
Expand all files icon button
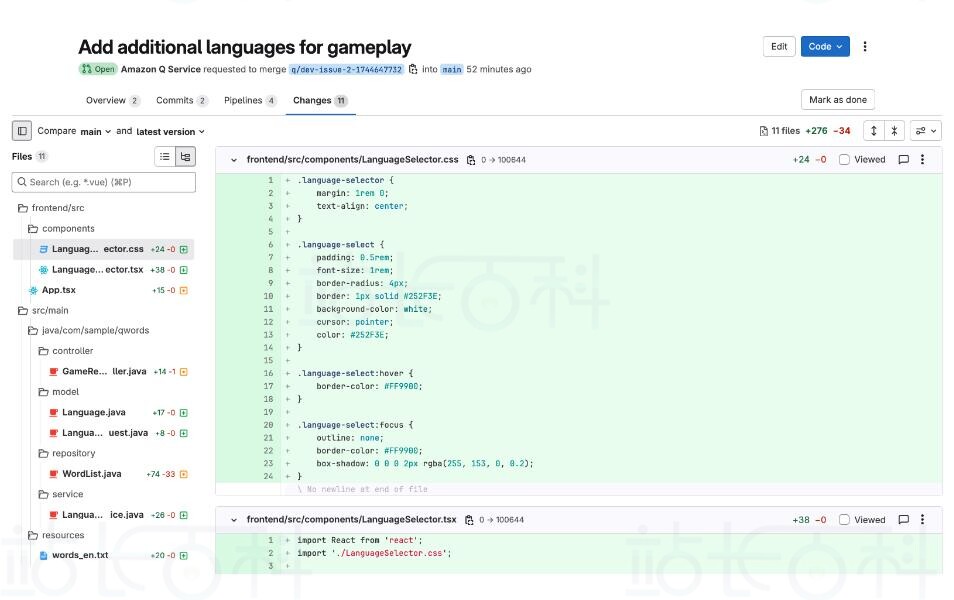(x=873, y=131)
